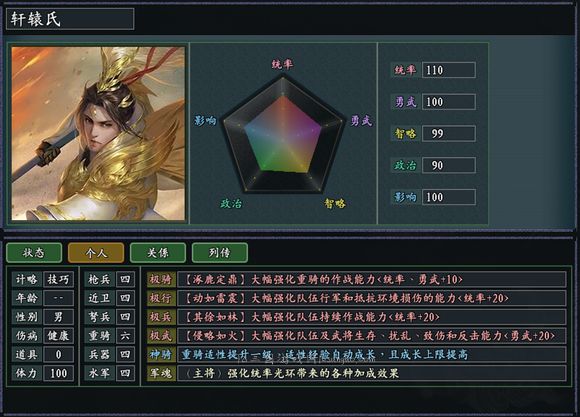Click the 轩辕氏 name field
The height and width of the screenshot is (417, 580).
[x=70, y=19]
